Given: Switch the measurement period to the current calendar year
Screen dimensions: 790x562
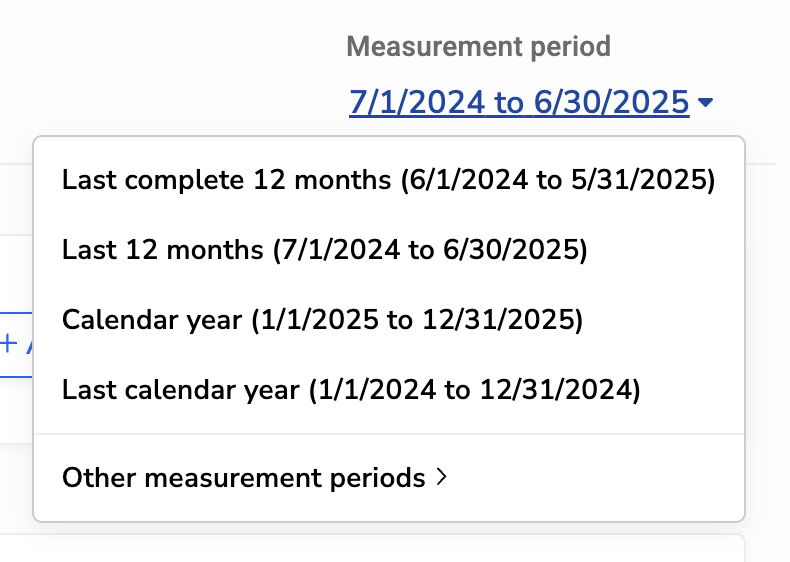Looking at the screenshot, I should tap(322, 320).
